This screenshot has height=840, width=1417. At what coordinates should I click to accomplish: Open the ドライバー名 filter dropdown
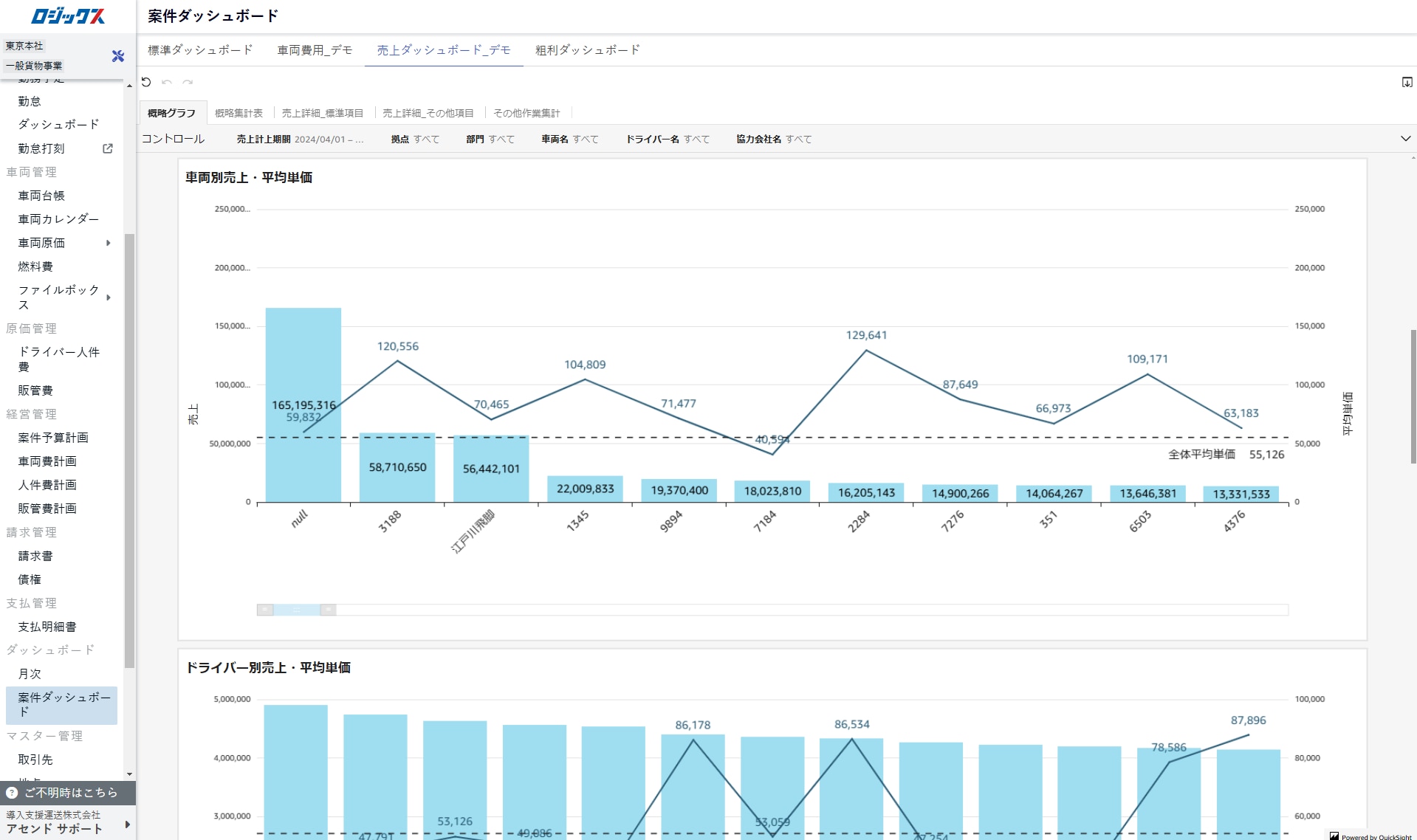[668, 139]
